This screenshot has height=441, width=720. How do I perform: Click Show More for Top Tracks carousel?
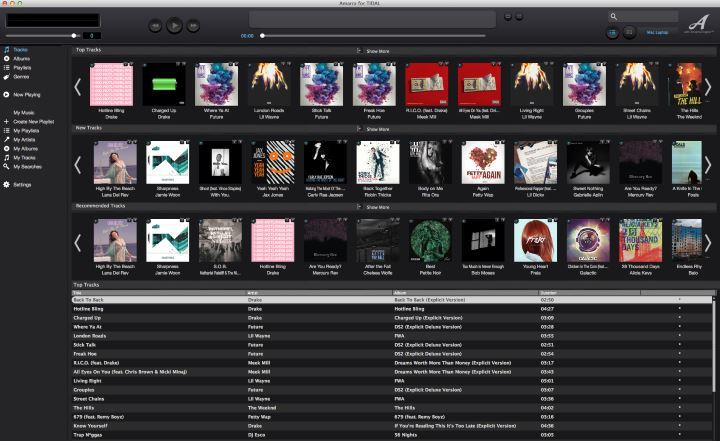click(x=377, y=51)
